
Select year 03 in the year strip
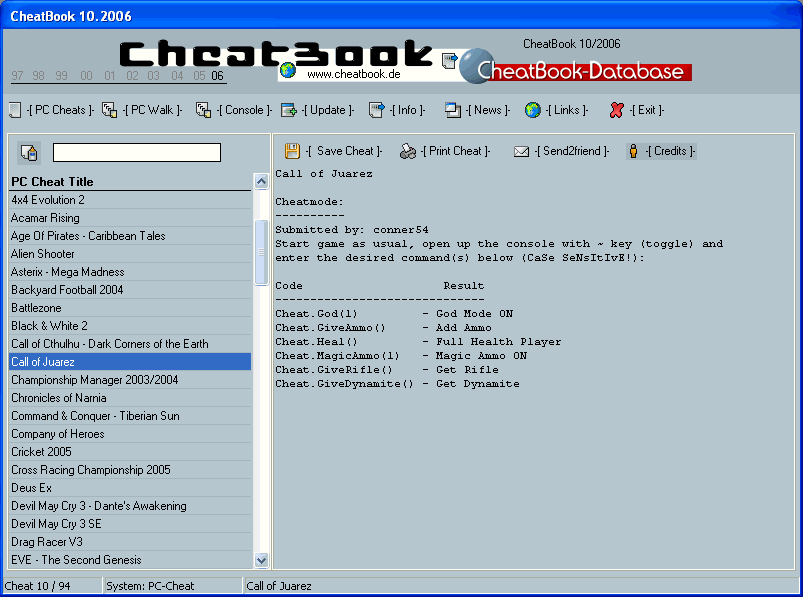154,76
